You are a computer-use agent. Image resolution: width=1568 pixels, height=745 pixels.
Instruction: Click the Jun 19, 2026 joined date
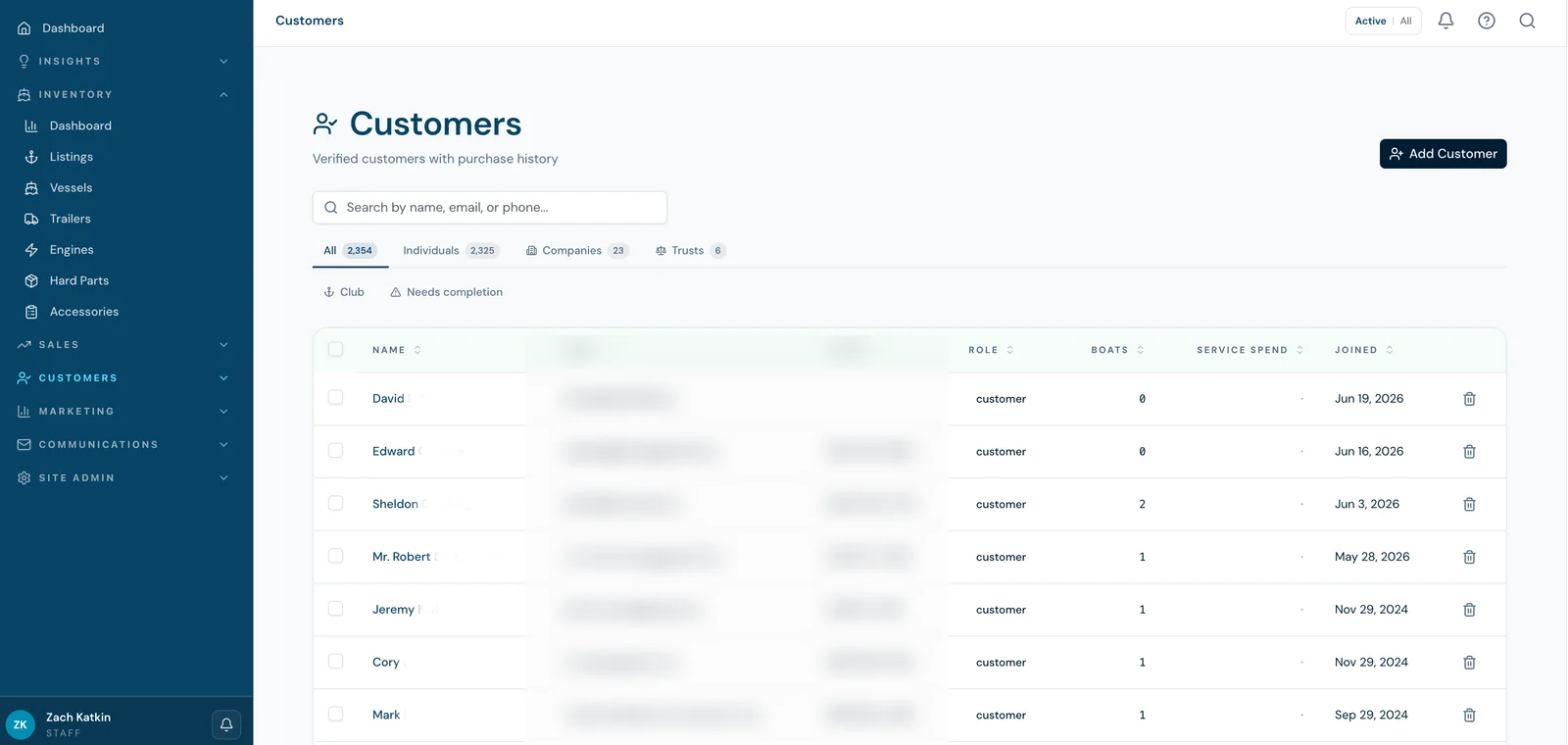1369,399
